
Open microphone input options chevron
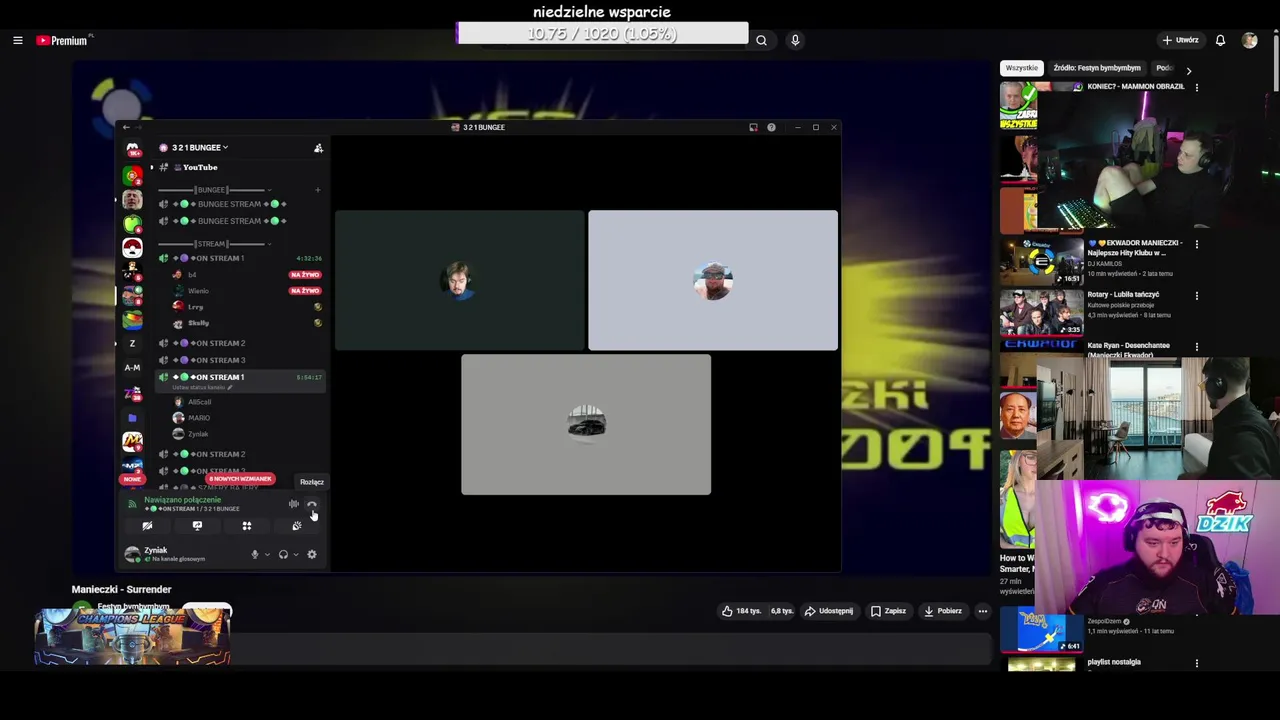[x=267, y=554]
